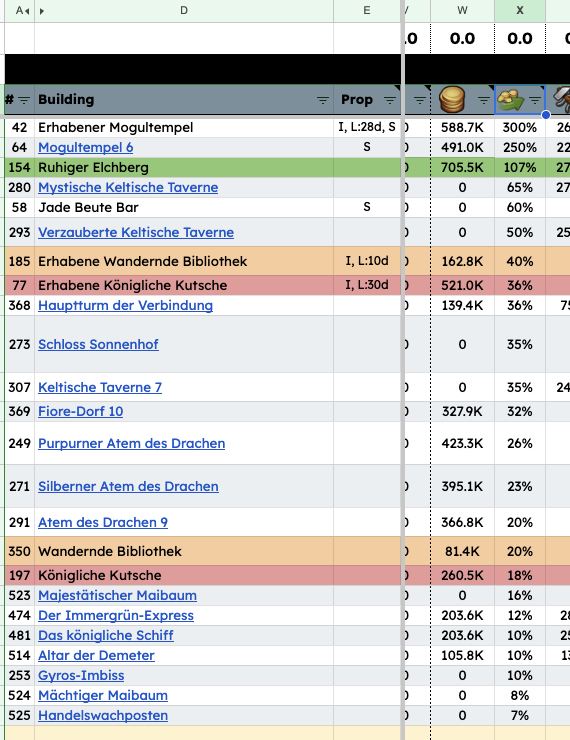The image size is (570, 740).
Task: Open filter menu for Building column
Action: (x=323, y=100)
